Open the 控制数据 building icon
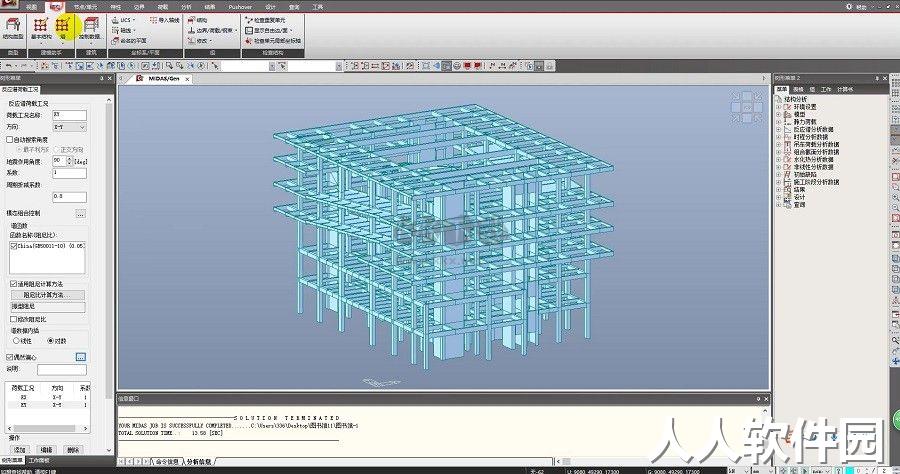 click(x=91, y=25)
